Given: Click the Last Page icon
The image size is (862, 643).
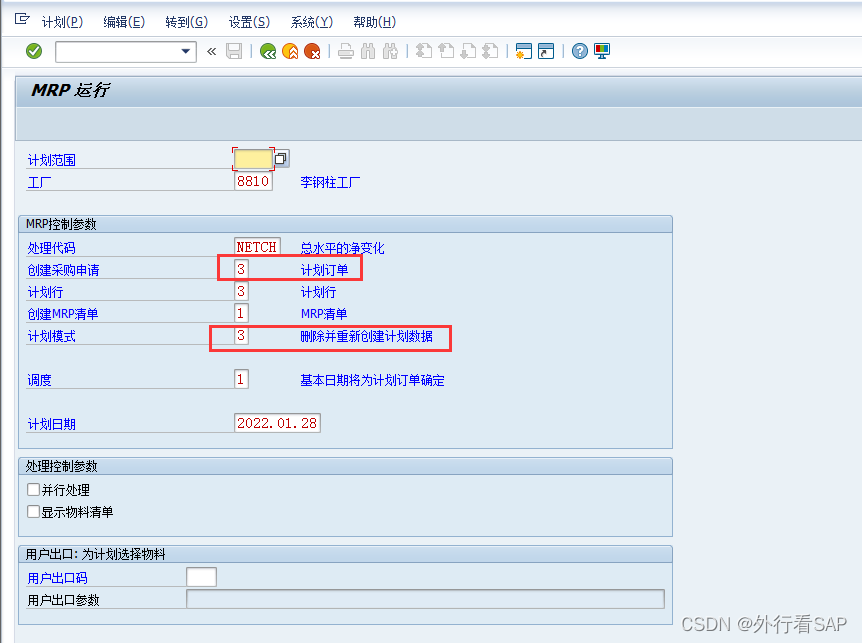Looking at the screenshot, I should [x=490, y=52].
